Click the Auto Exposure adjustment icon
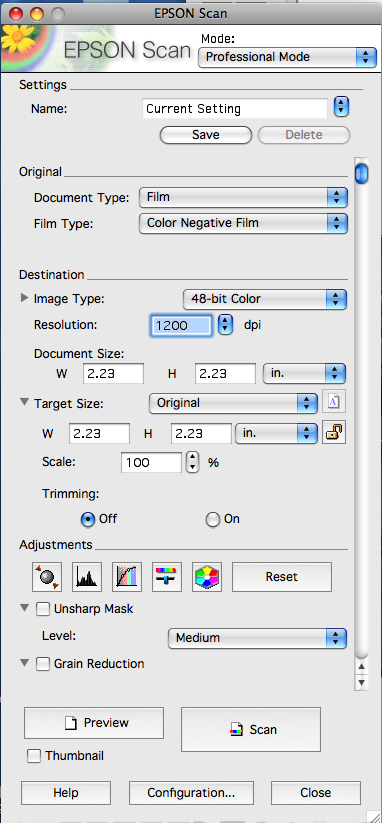This screenshot has width=382, height=823. point(47,577)
